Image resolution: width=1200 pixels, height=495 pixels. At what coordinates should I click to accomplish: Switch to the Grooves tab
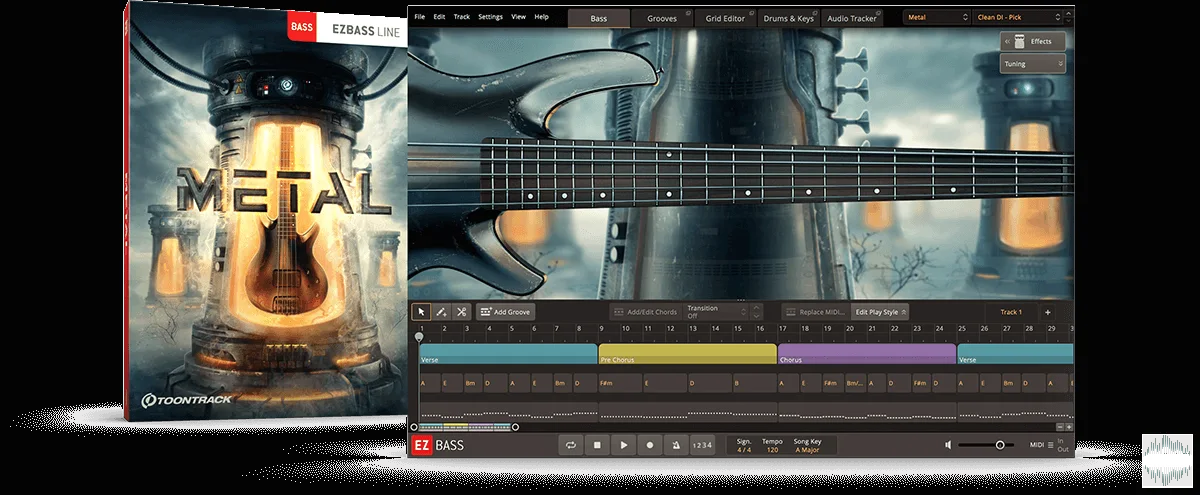point(661,18)
